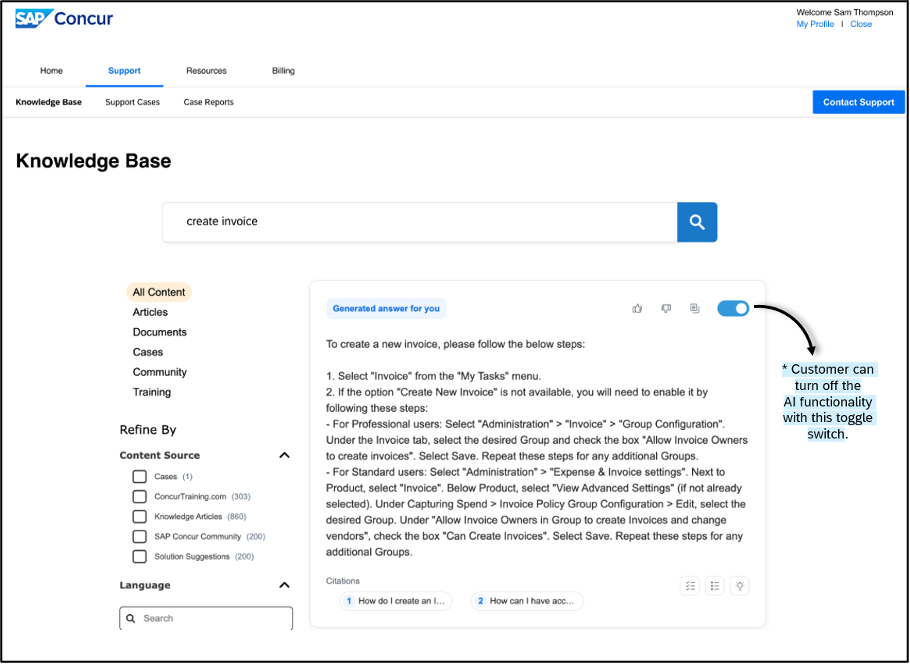Click the blue magnifier search button
The height and width of the screenshot is (664, 910).
[697, 222]
